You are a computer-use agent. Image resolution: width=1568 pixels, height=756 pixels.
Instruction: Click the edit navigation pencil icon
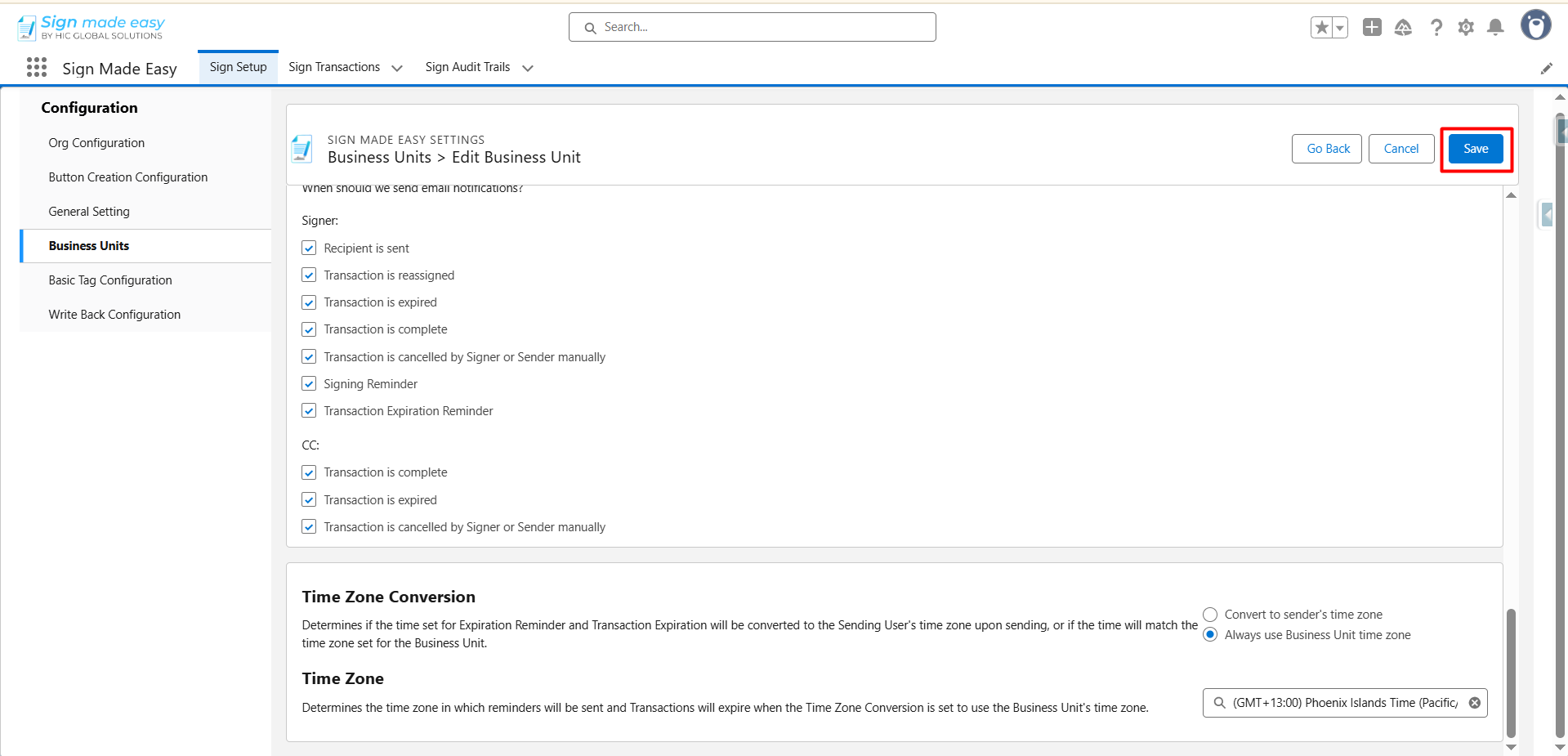(1546, 69)
